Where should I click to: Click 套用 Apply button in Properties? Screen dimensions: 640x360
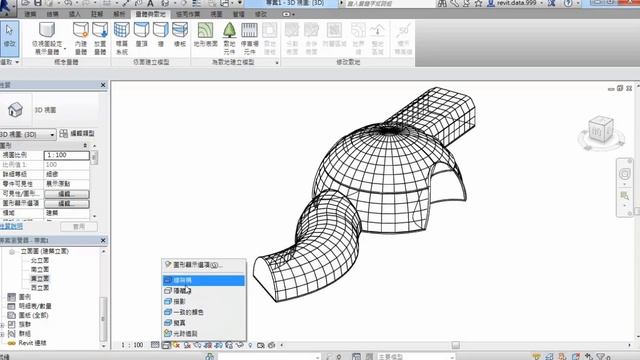[x=79, y=227]
